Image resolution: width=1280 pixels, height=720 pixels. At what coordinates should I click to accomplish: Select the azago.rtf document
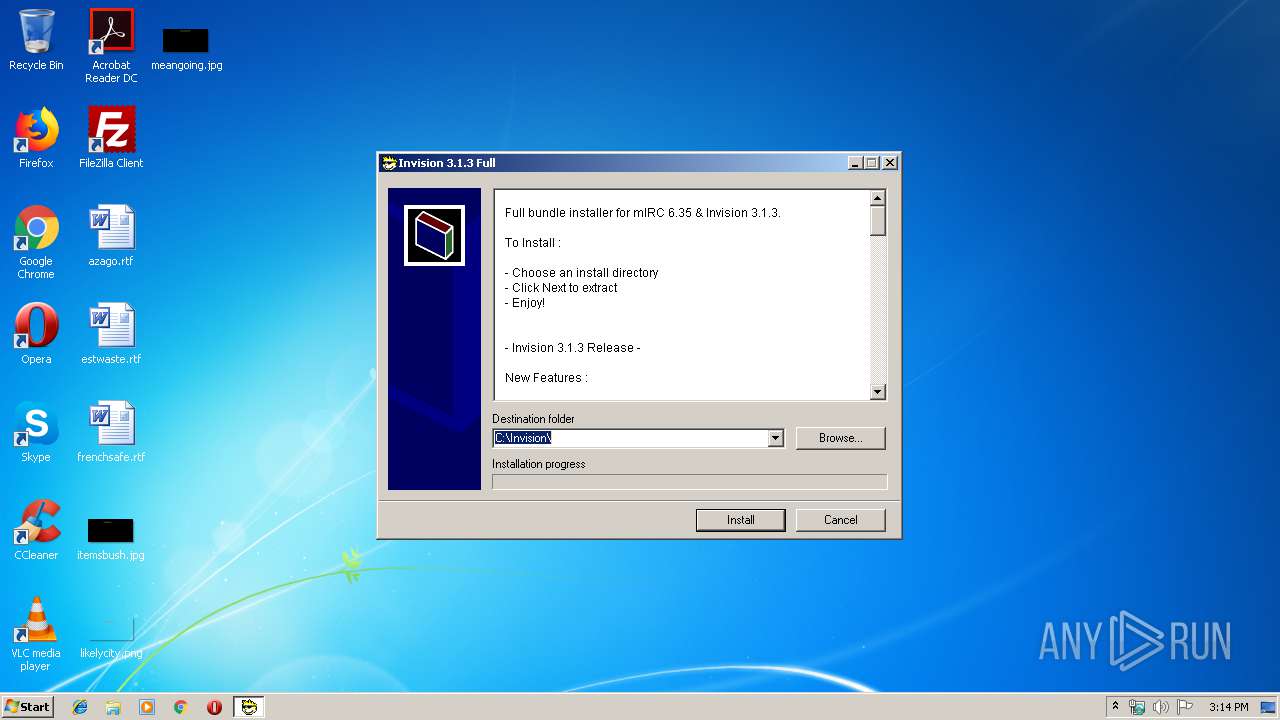point(111,236)
